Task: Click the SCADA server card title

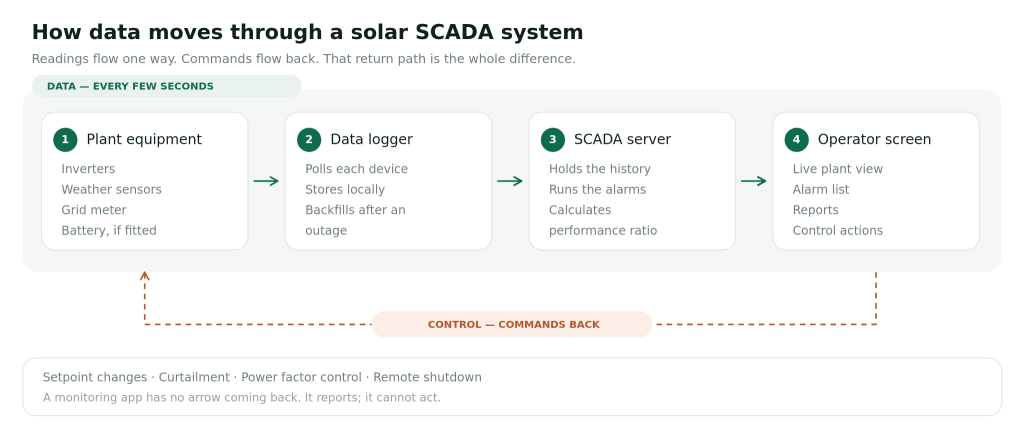Action: click(622, 140)
